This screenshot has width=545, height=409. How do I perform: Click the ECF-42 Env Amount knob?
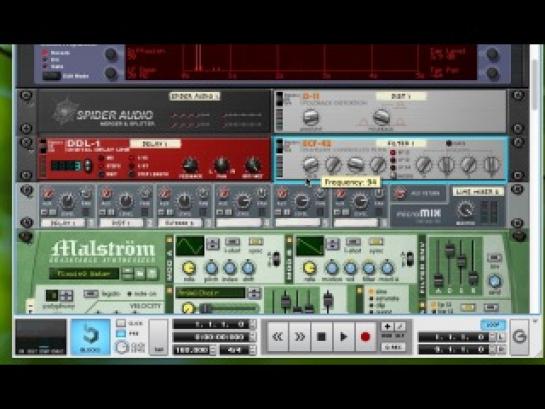[x=355, y=165]
